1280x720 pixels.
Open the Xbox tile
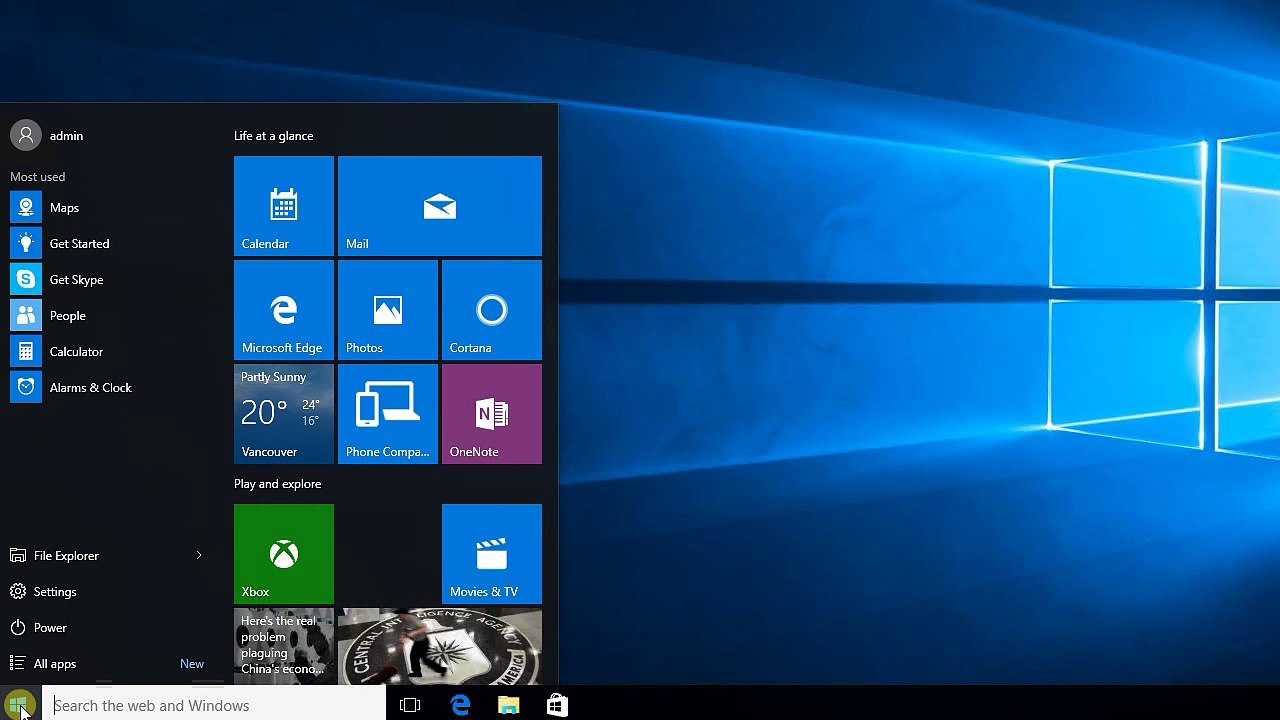(284, 554)
